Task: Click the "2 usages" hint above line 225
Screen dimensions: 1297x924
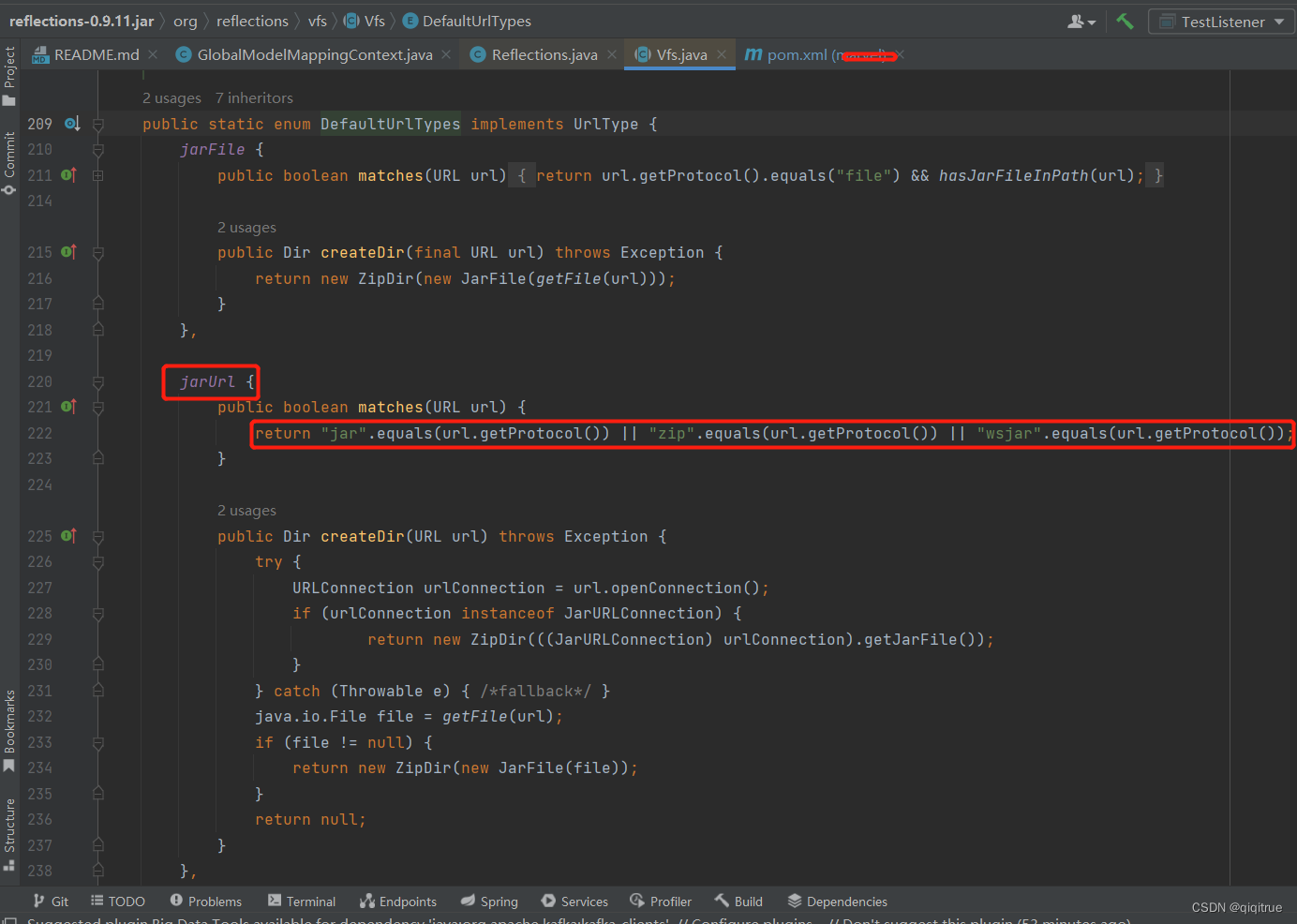Action: coord(246,511)
